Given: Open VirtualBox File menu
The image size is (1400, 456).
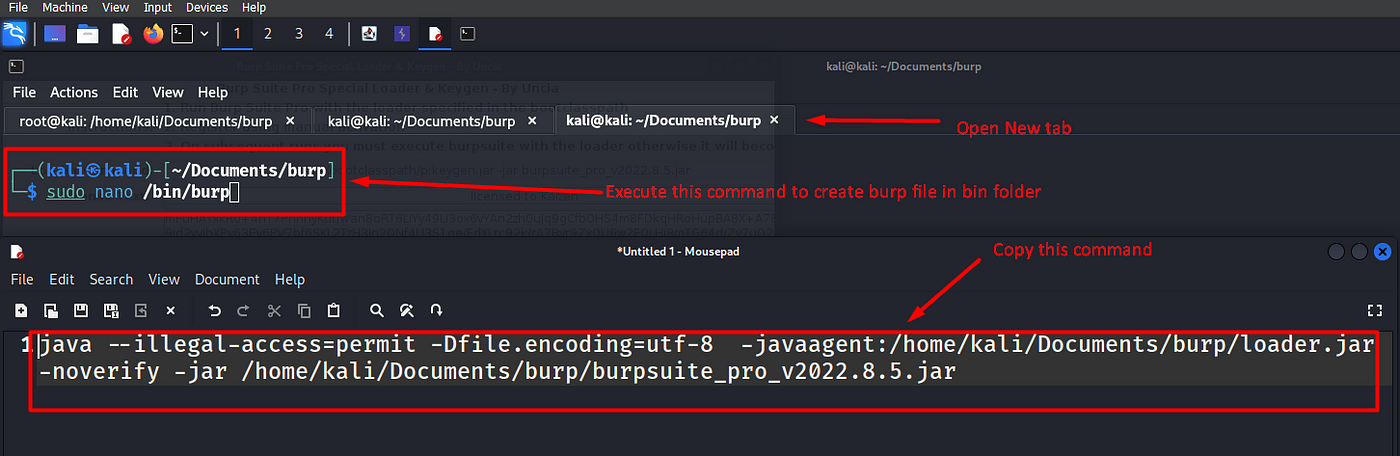Looking at the screenshot, I should pyautogui.click(x=18, y=7).
